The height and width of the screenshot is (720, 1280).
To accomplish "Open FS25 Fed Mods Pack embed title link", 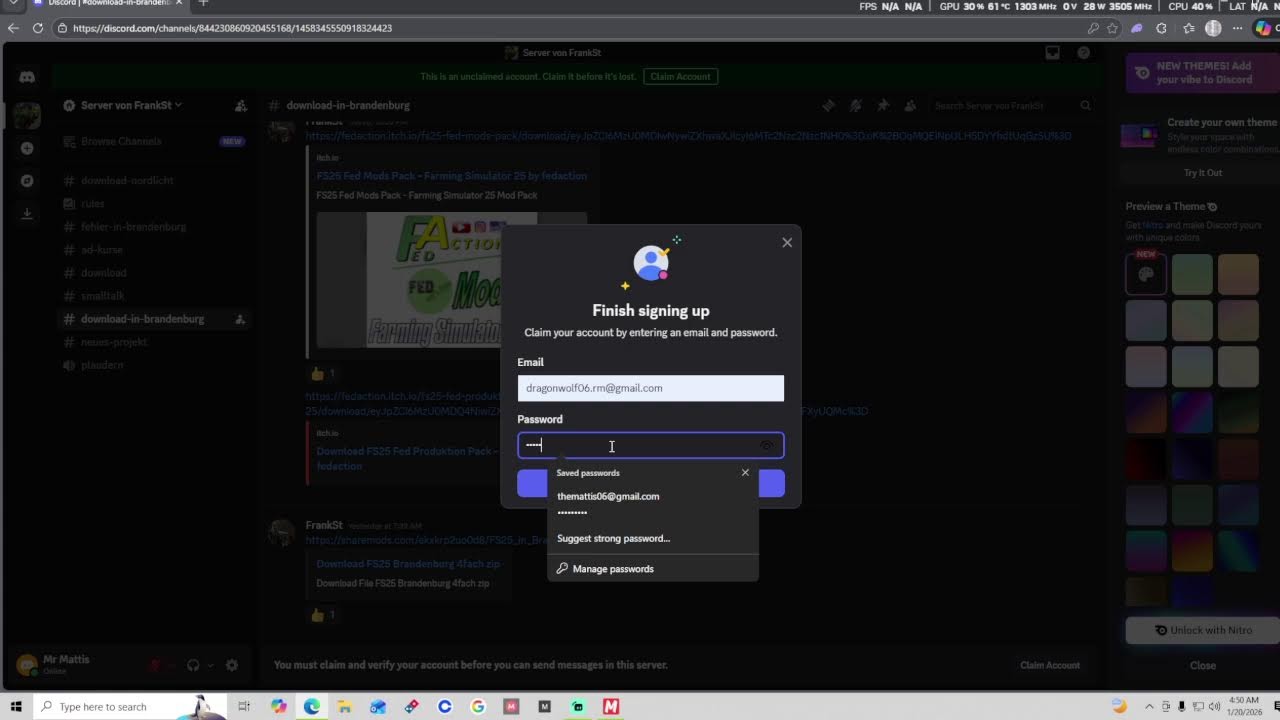I will (452, 176).
